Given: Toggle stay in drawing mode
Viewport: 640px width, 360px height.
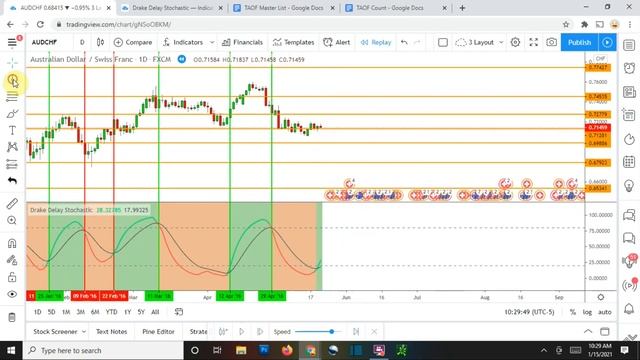Looking at the screenshot, I should coord(12,260).
